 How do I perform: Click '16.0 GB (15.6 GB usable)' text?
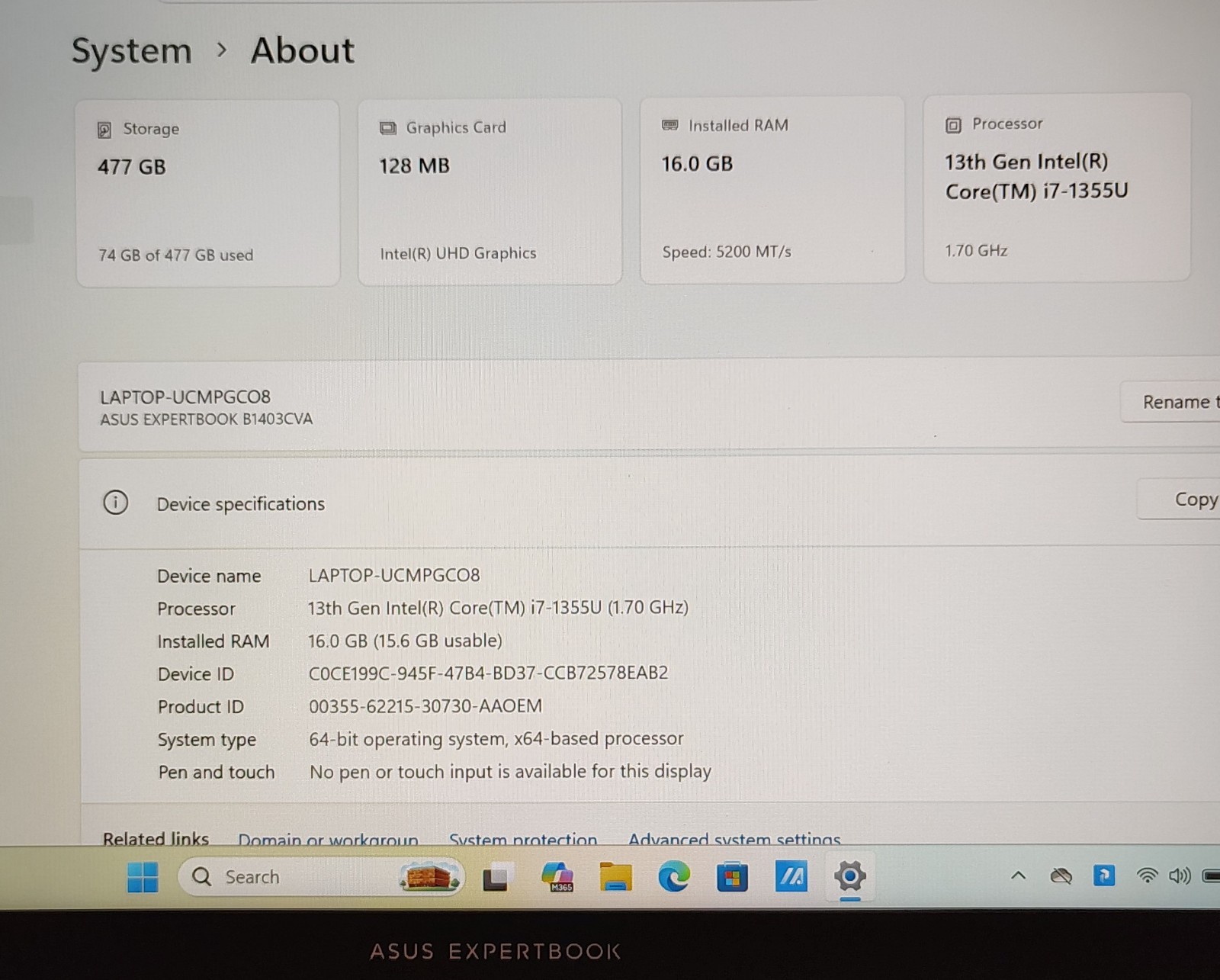(x=405, y=641)
